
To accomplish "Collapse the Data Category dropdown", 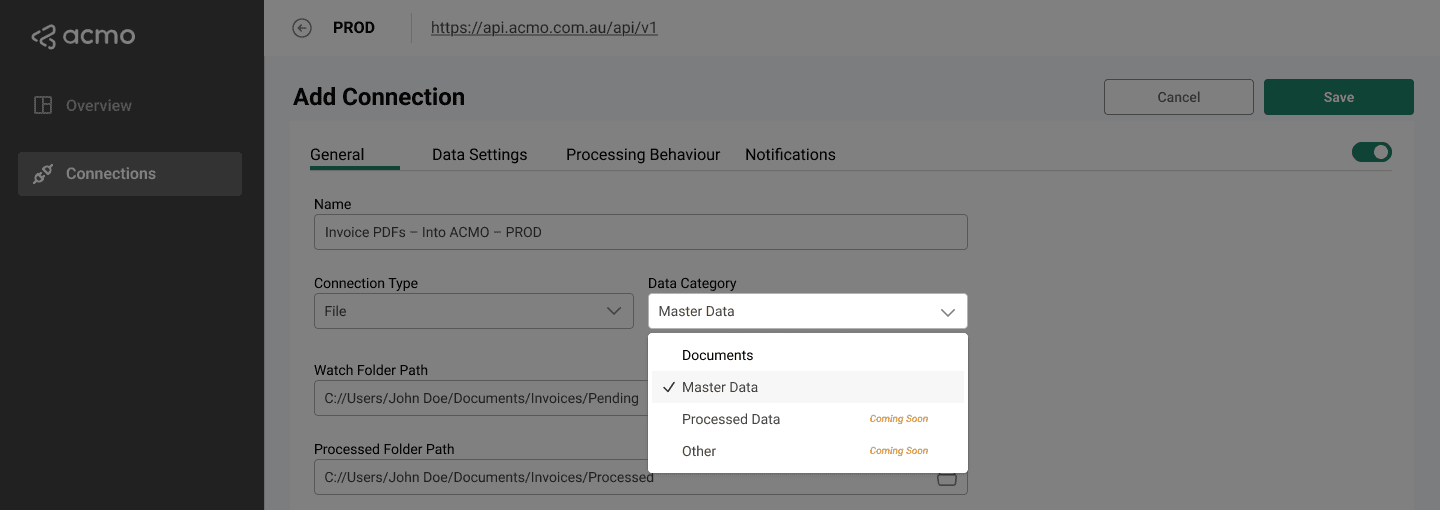I will tap(808, 311).
